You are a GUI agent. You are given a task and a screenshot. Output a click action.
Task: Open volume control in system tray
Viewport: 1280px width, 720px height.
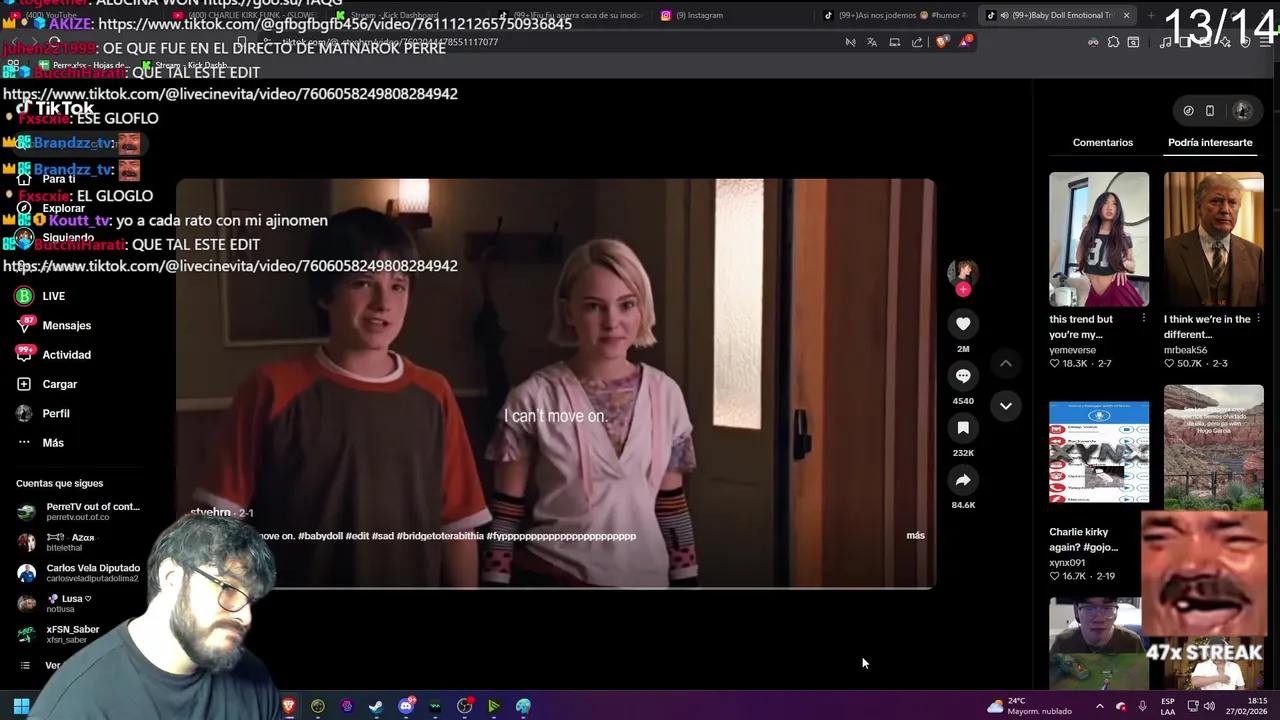click(1209, 706)
